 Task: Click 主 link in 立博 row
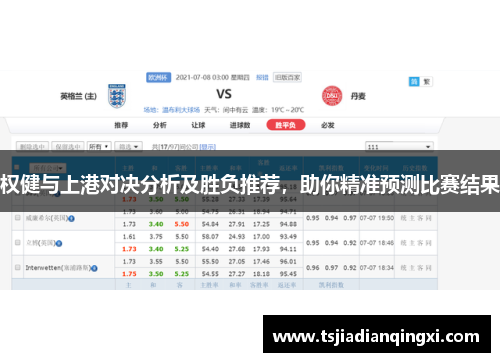coord(412,243)
